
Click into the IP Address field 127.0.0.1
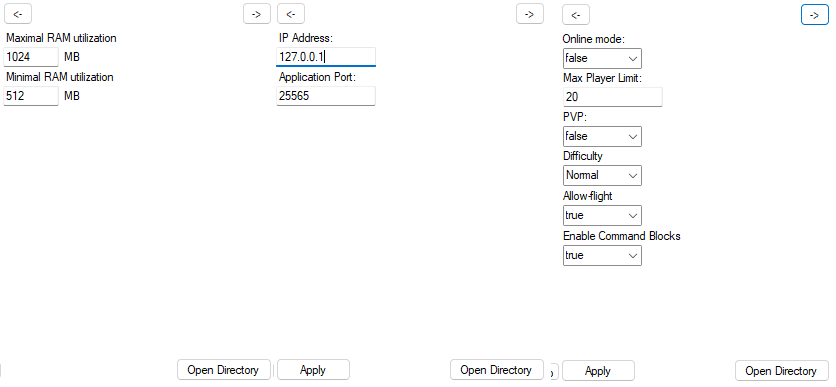point(326,57)
